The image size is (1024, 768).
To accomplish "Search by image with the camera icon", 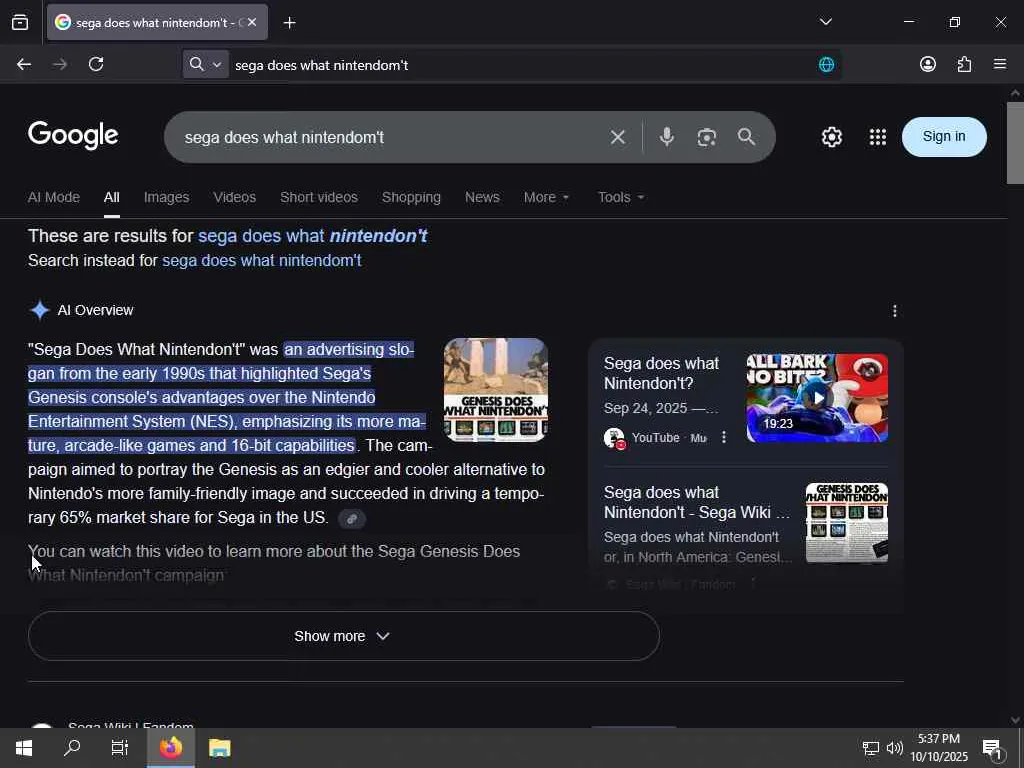I will (x=707, y=137).
